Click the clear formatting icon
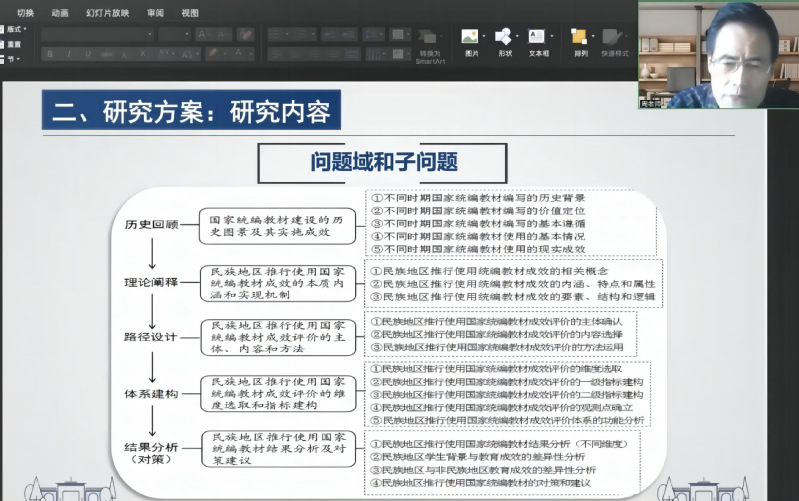 click(x=244, y=33)
